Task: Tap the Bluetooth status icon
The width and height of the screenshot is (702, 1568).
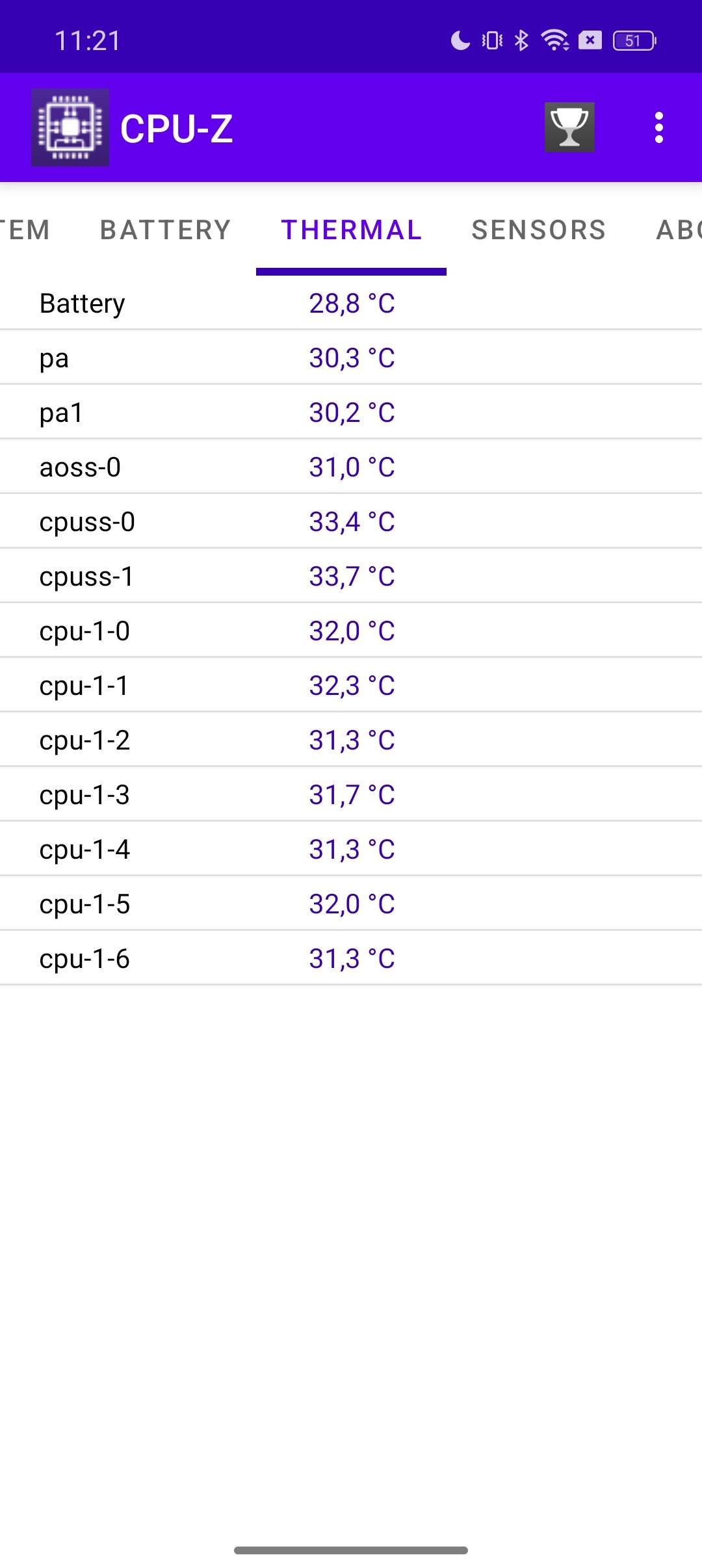Action: pos(521,40)
